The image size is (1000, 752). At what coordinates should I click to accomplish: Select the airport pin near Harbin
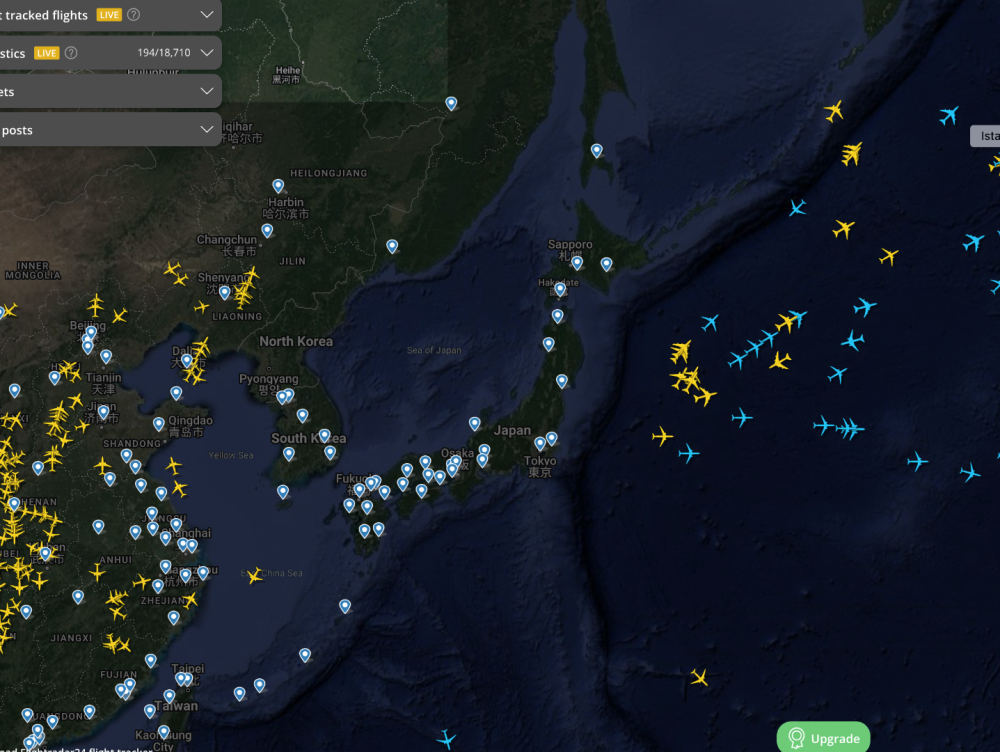(x=278, y=185)
